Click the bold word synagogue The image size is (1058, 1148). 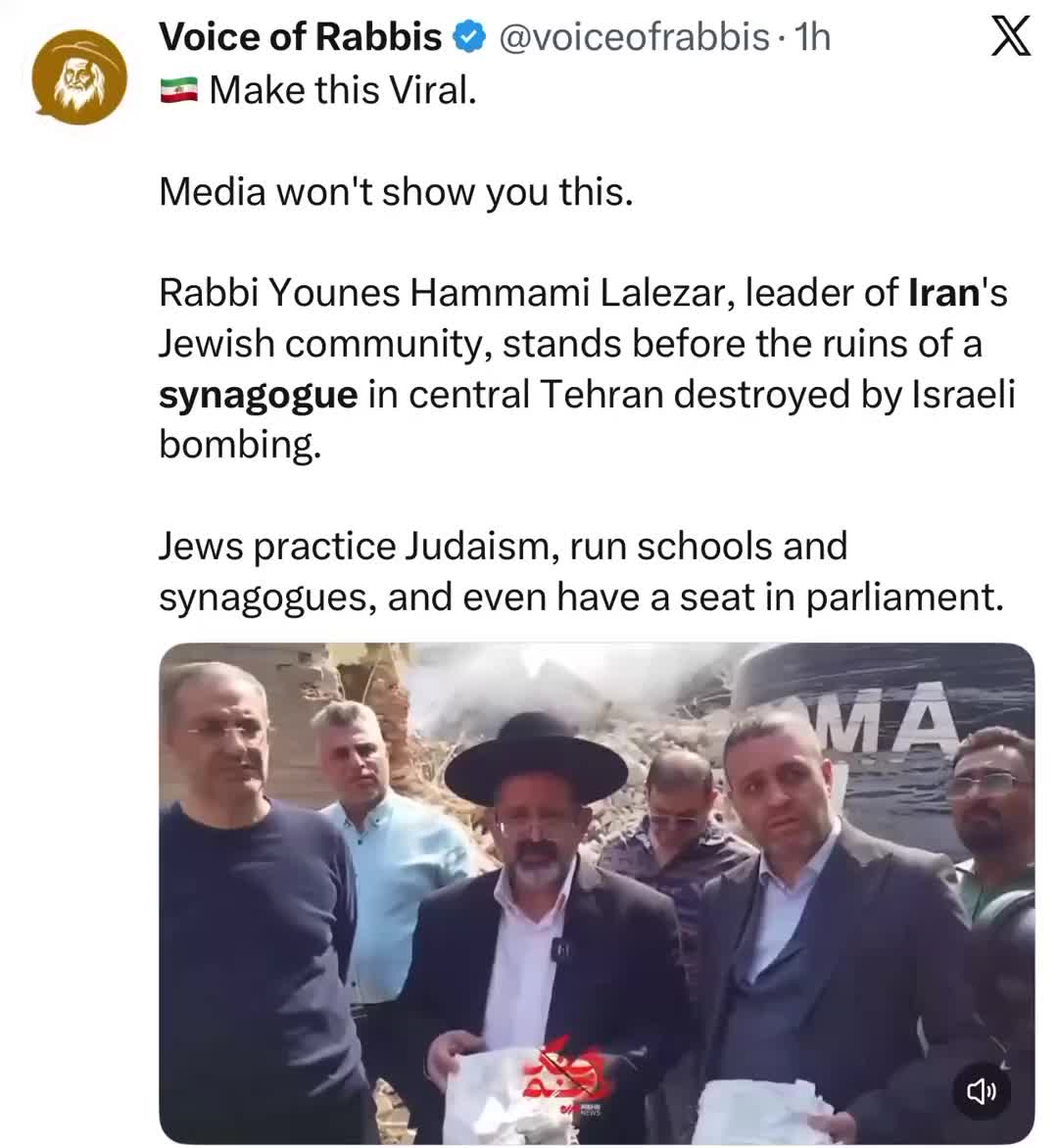tap(259, 396)
